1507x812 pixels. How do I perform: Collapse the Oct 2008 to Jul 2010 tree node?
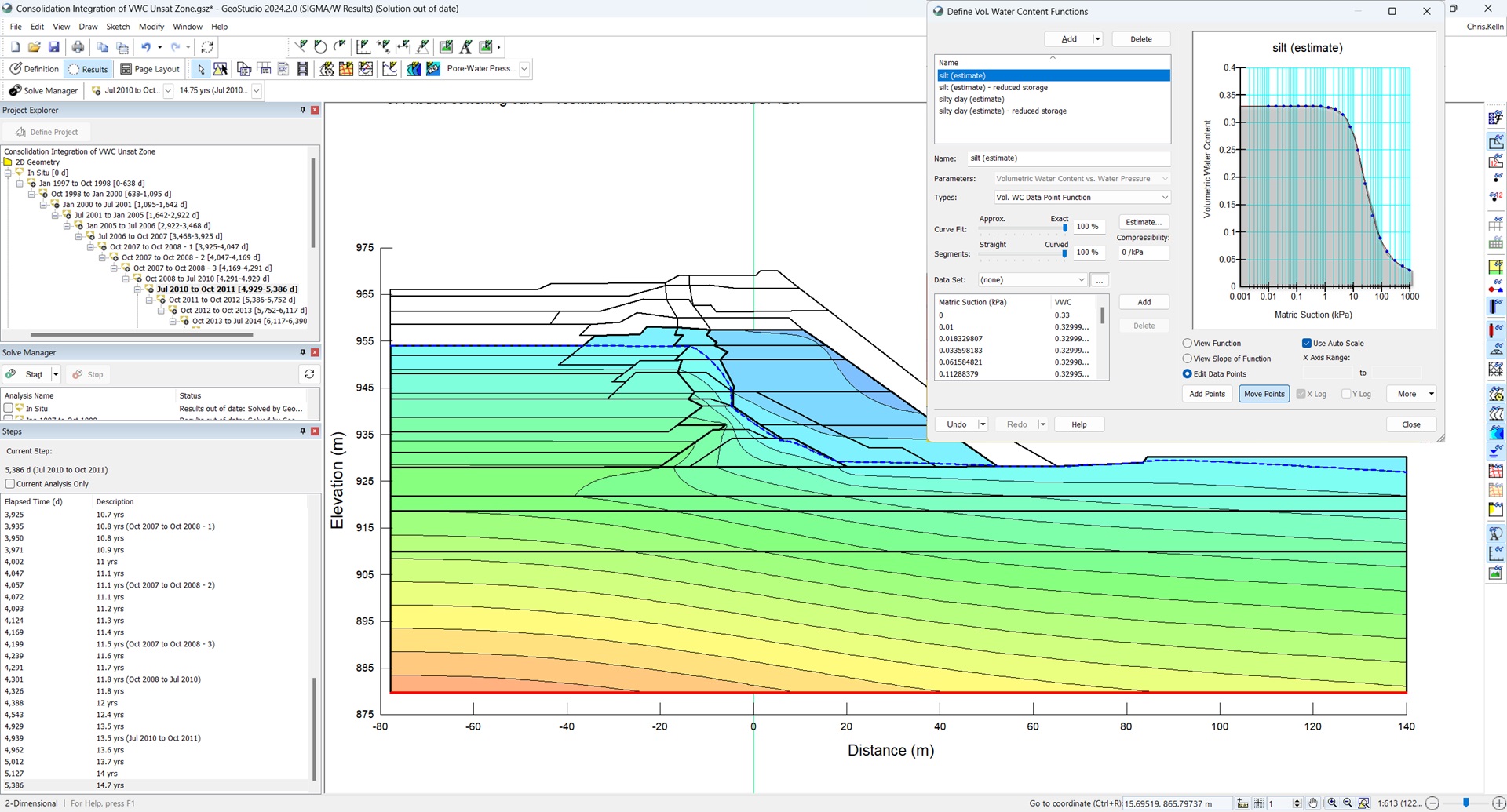click(126, 279)
